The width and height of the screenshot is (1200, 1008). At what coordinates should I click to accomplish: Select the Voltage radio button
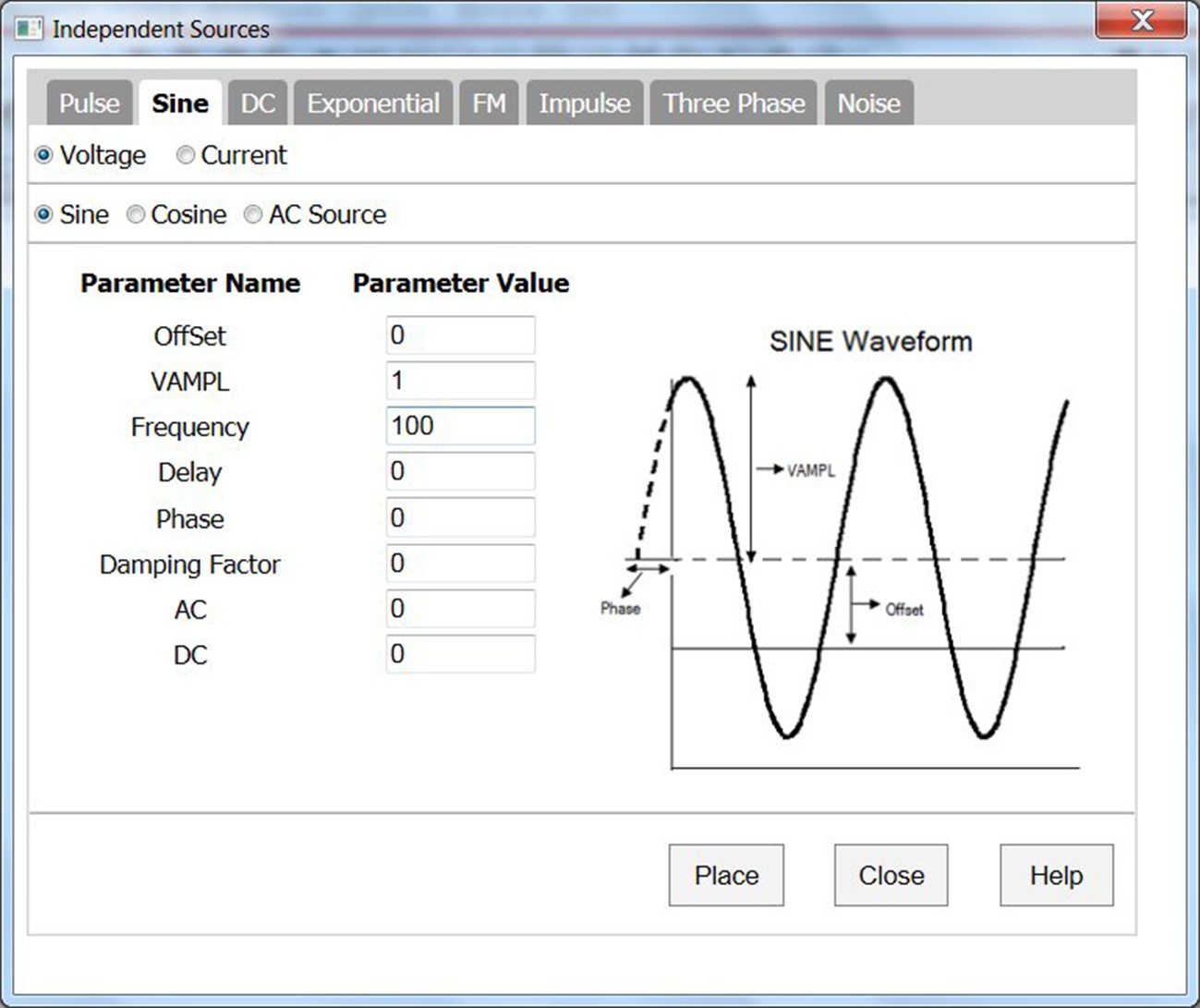tap(43, 155)
